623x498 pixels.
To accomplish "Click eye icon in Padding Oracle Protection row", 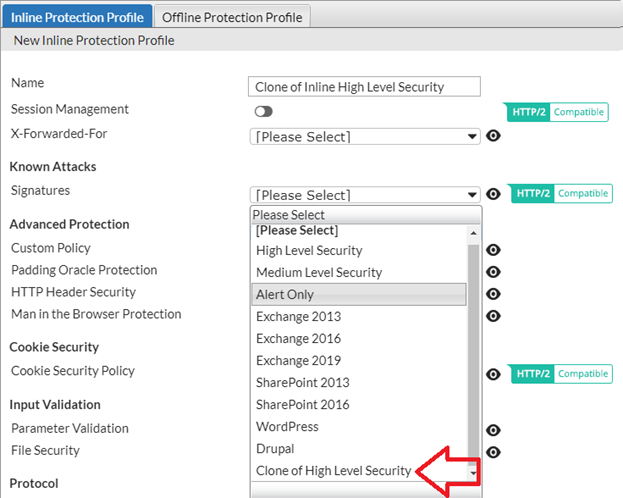I will pos(493,272).
